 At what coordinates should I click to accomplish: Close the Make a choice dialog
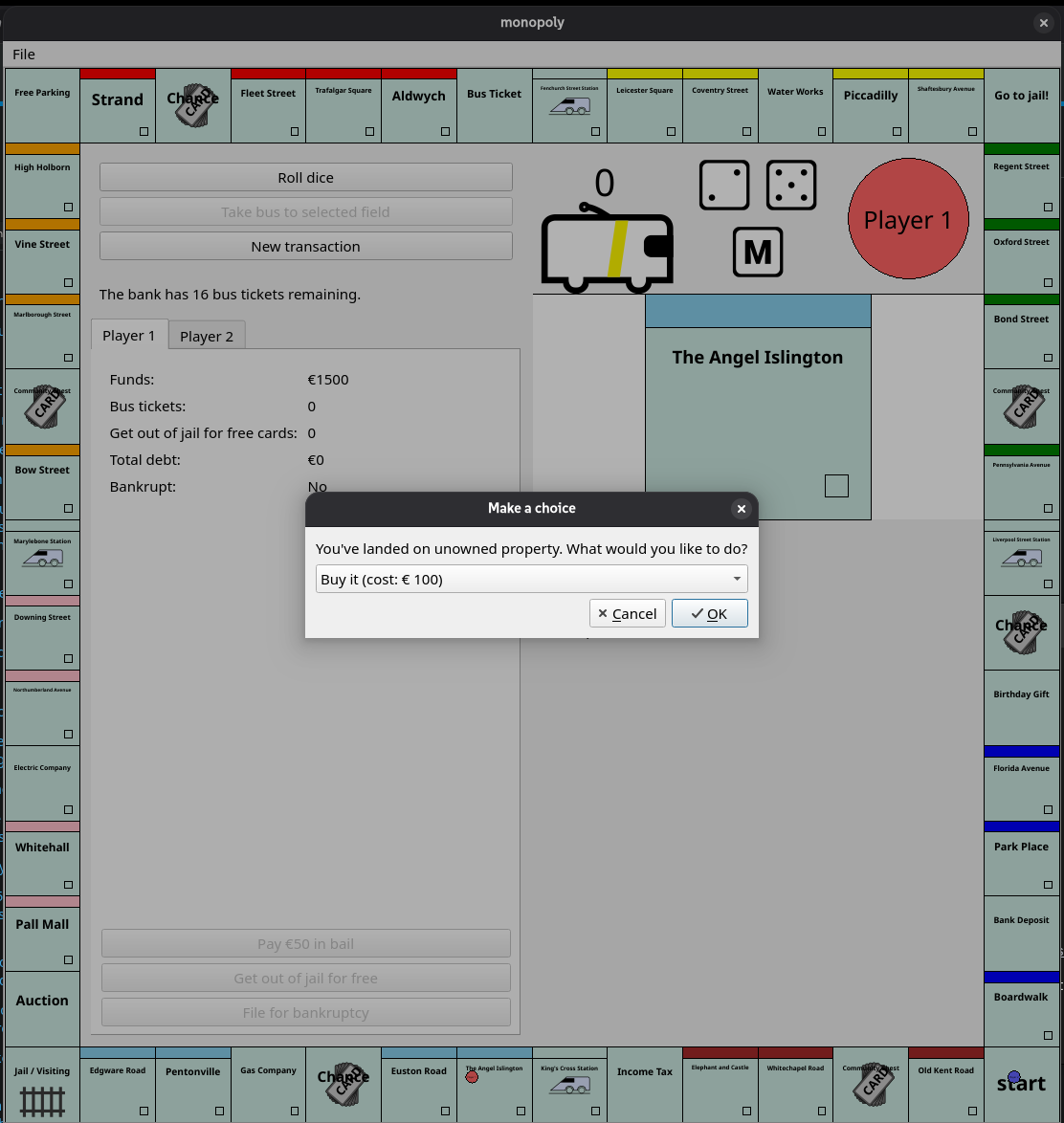point(741,509)
